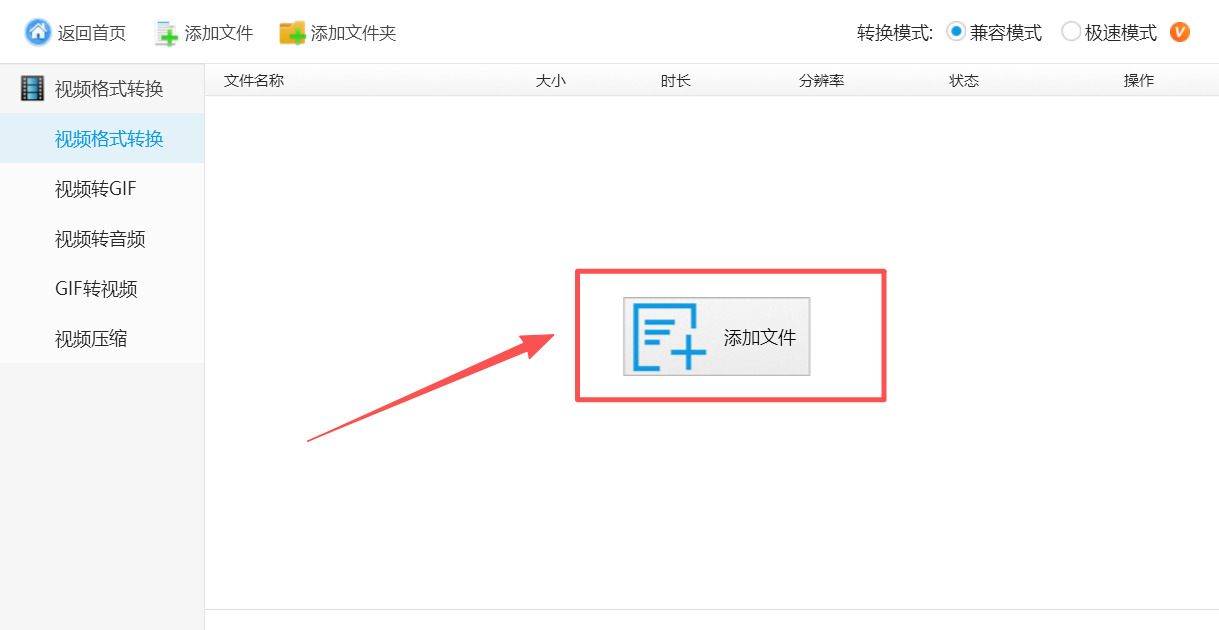Image resolution: width=1219 pixels, height=630 pixels.
Task: Click the 返回首页 toolbar label
Action: pyautogui.click(x=92, y=33)
